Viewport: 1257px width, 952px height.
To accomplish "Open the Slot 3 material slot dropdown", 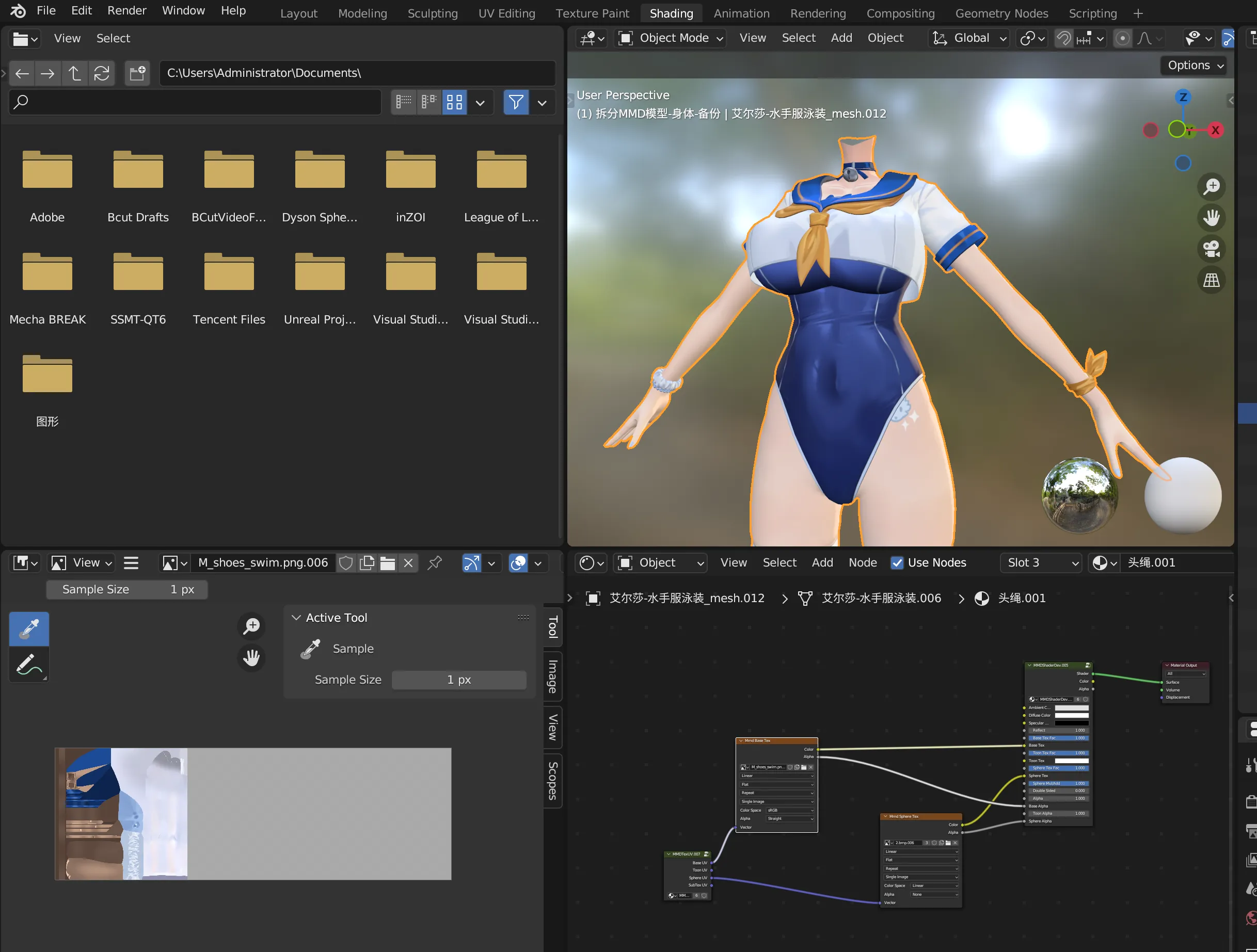I will 1041,563.
